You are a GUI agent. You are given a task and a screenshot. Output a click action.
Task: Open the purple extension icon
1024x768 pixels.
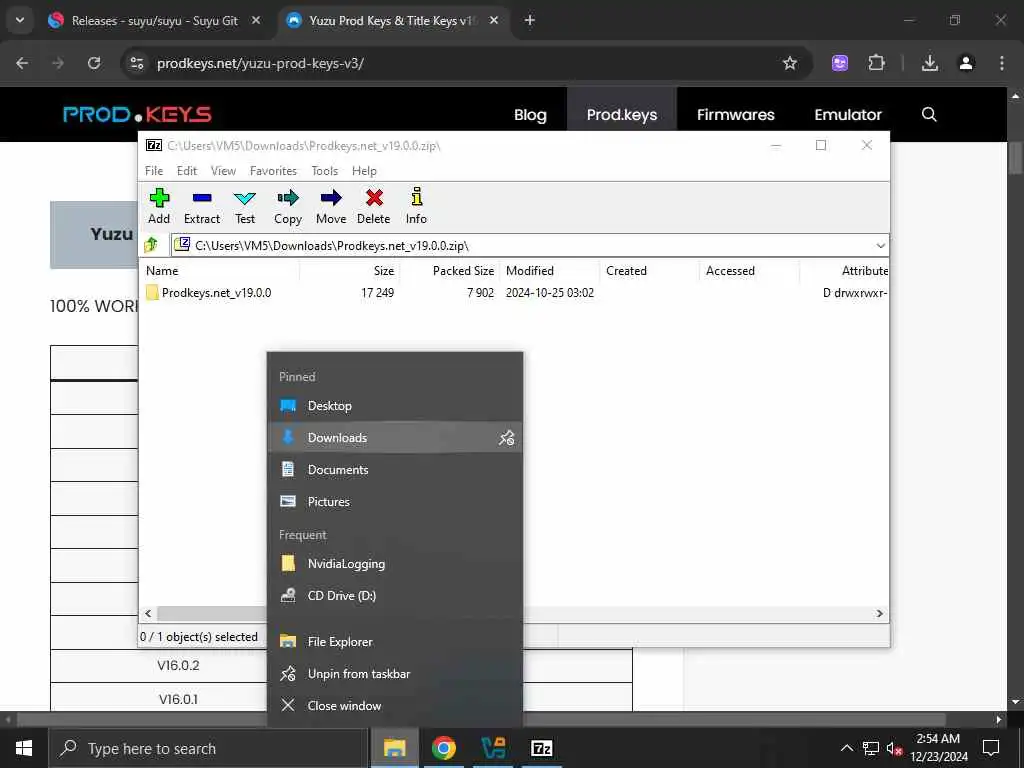click(840, 63)
